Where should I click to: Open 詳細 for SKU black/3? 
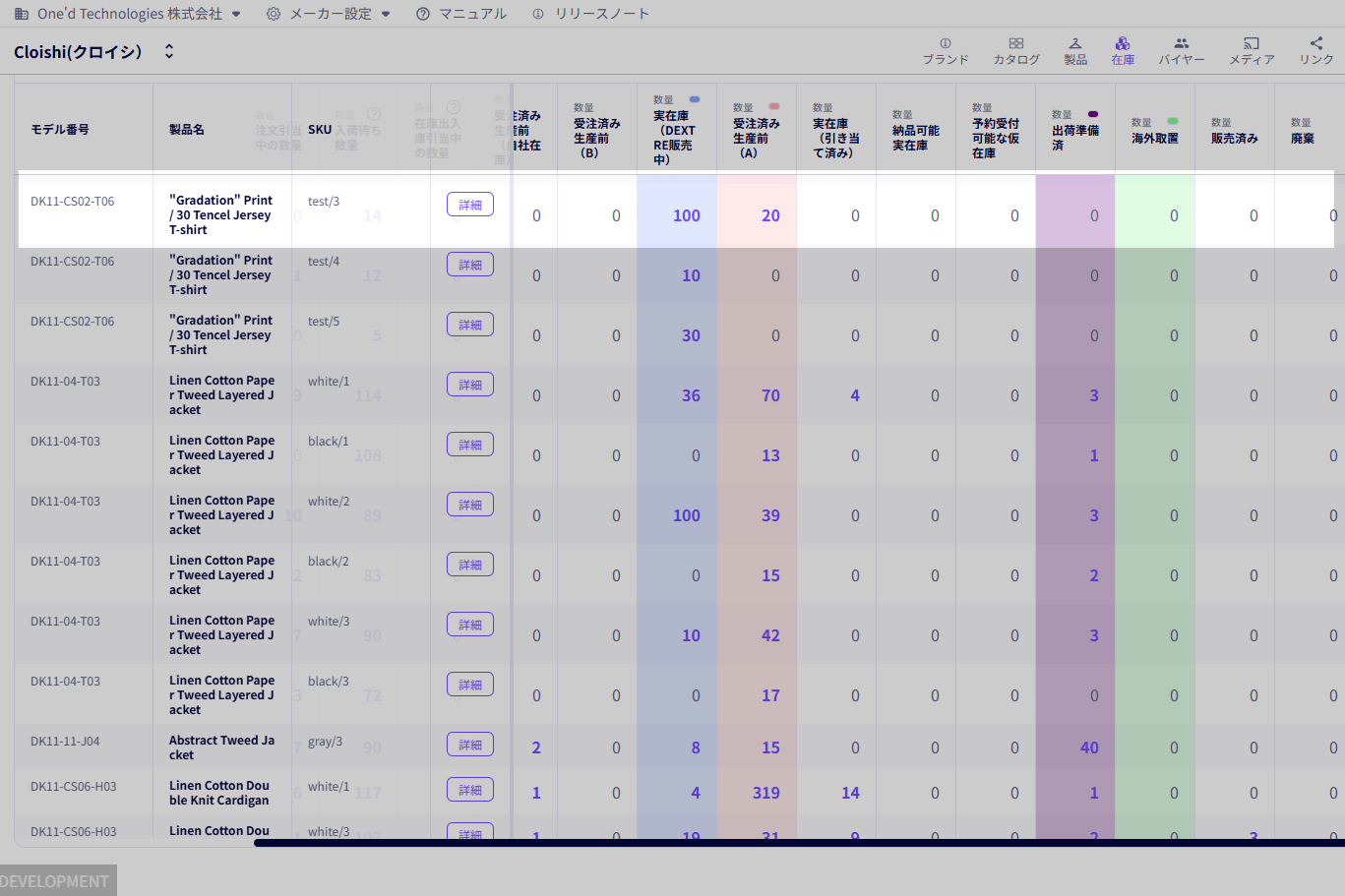(470, 685)
